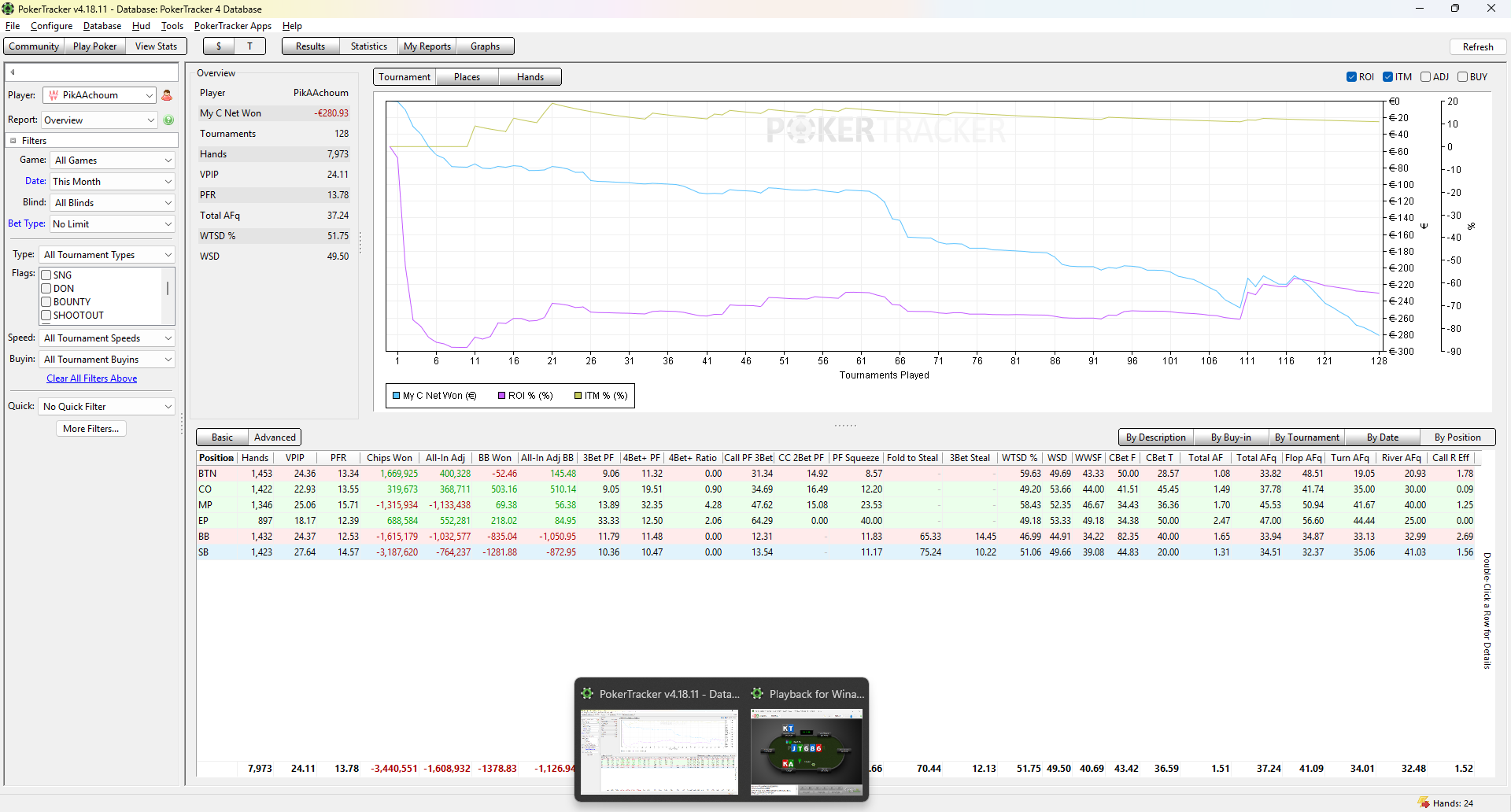Click the ROI % legend swatch
This screenshot has height=812, width=1511.
tap(501, 396)
